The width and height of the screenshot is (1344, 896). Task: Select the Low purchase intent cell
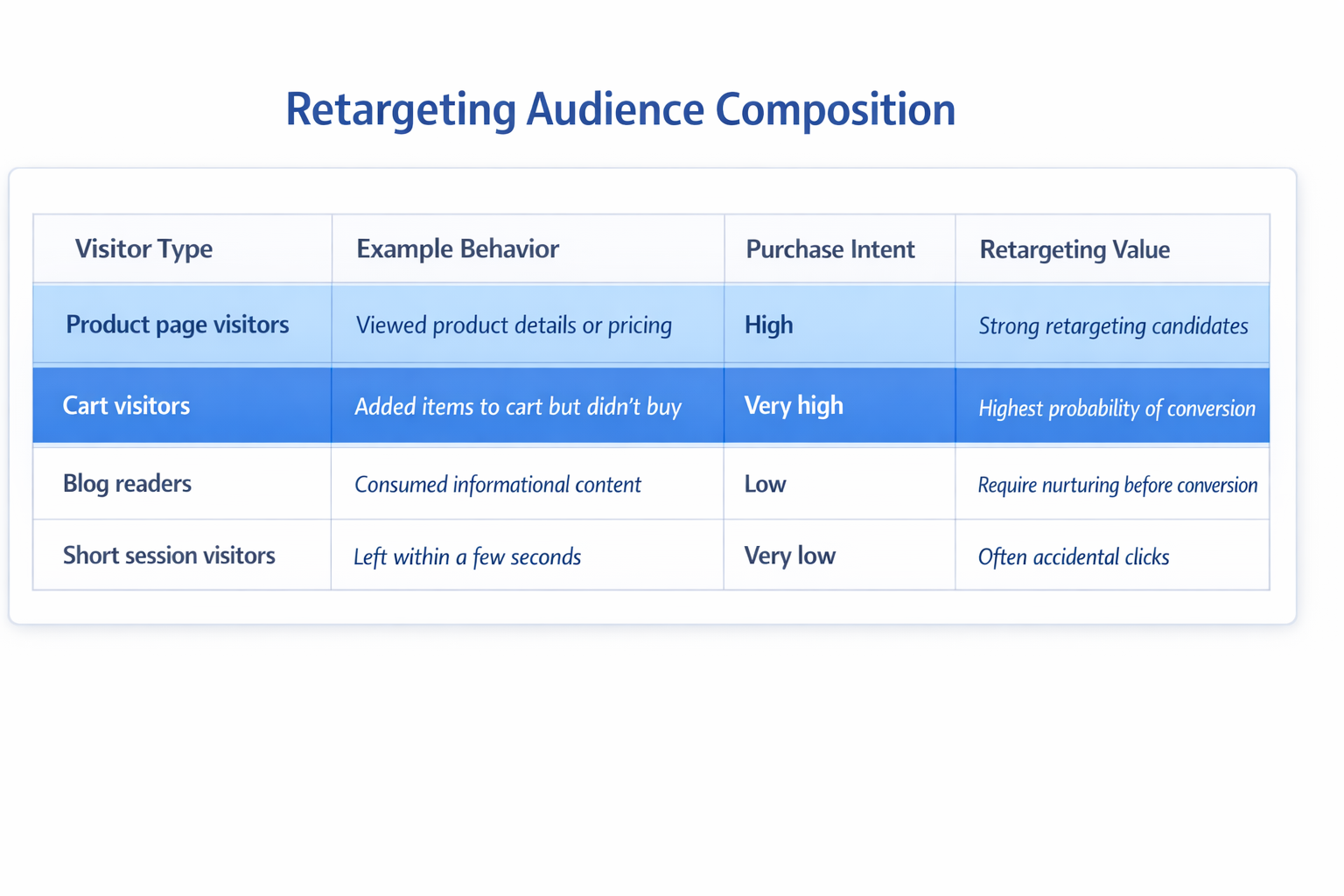pos(765,483)
